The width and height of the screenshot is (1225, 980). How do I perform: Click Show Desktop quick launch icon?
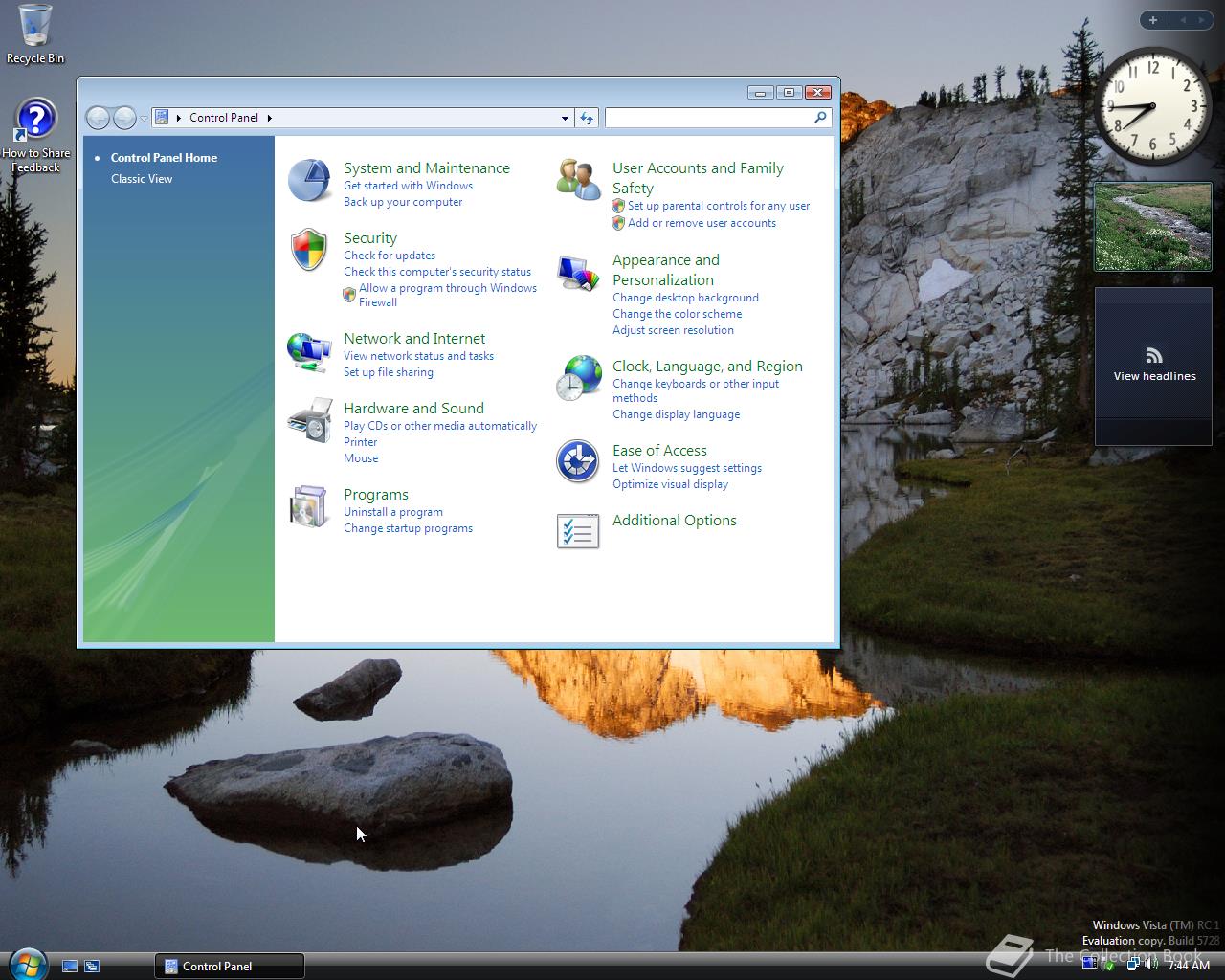[x=70, y=967]
